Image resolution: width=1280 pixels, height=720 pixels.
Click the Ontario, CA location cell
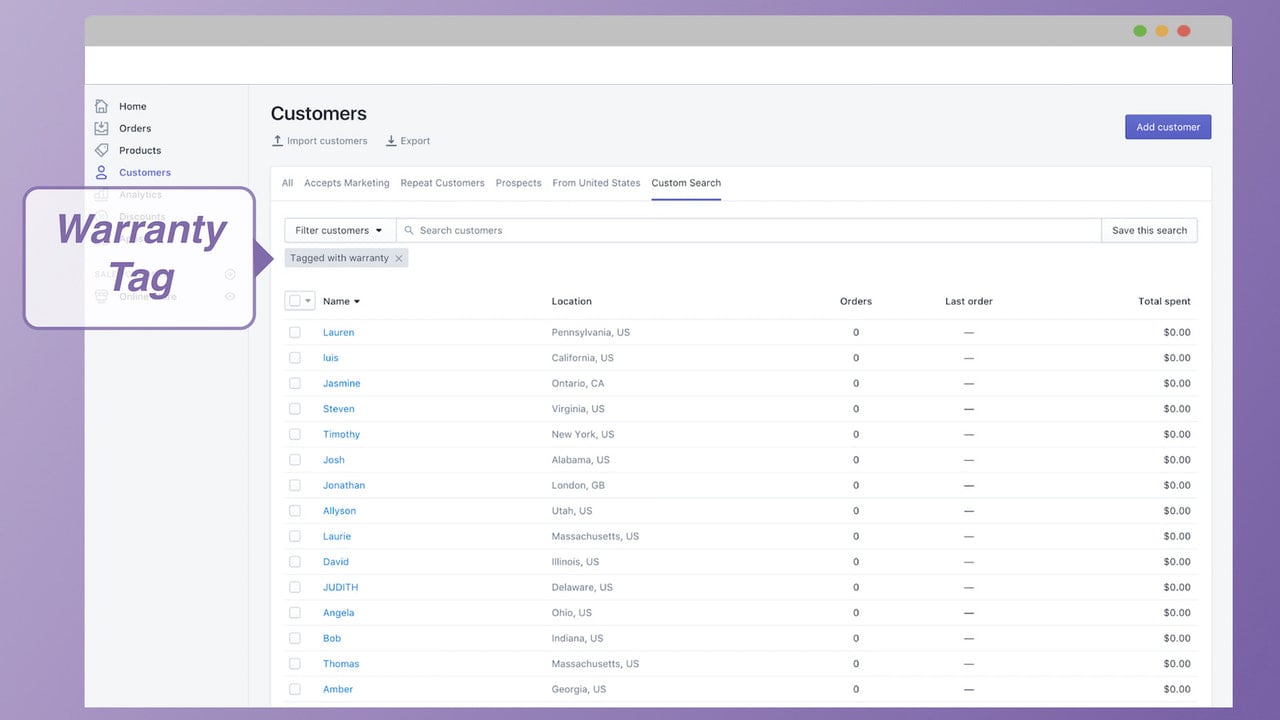pos(578,383)
